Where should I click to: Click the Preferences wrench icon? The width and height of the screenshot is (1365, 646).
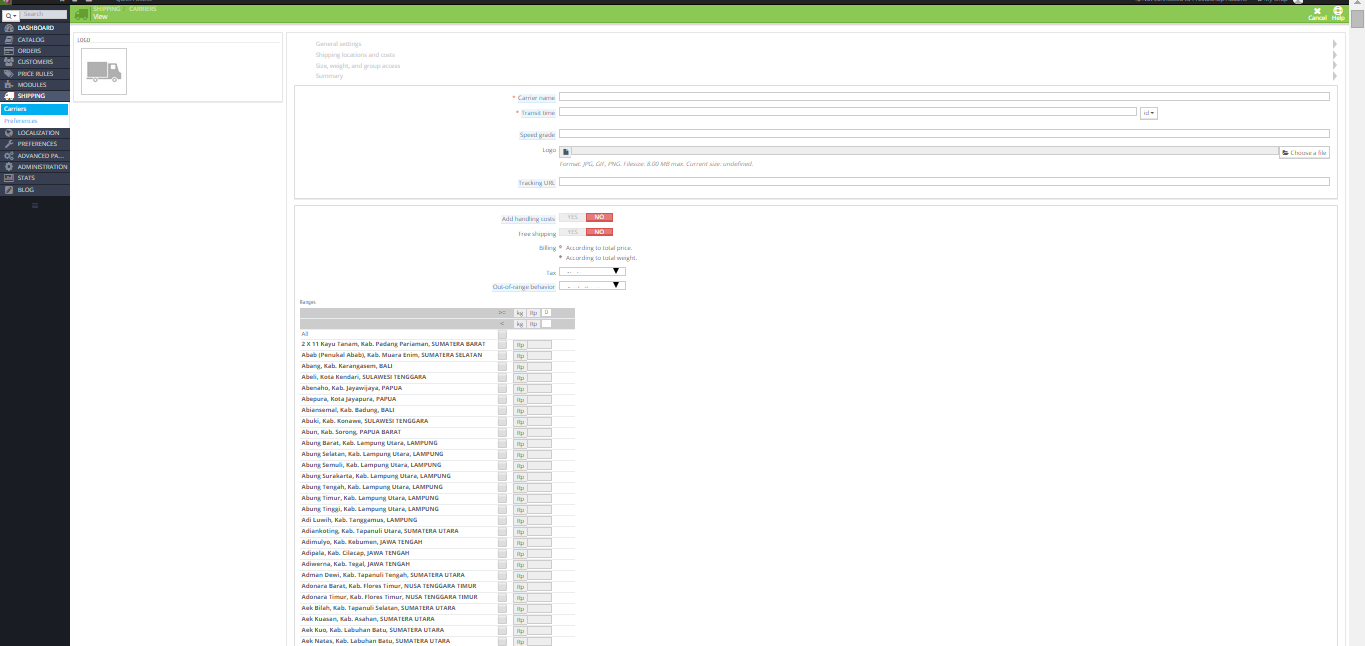pyautogui.click(x=9, y=144)
